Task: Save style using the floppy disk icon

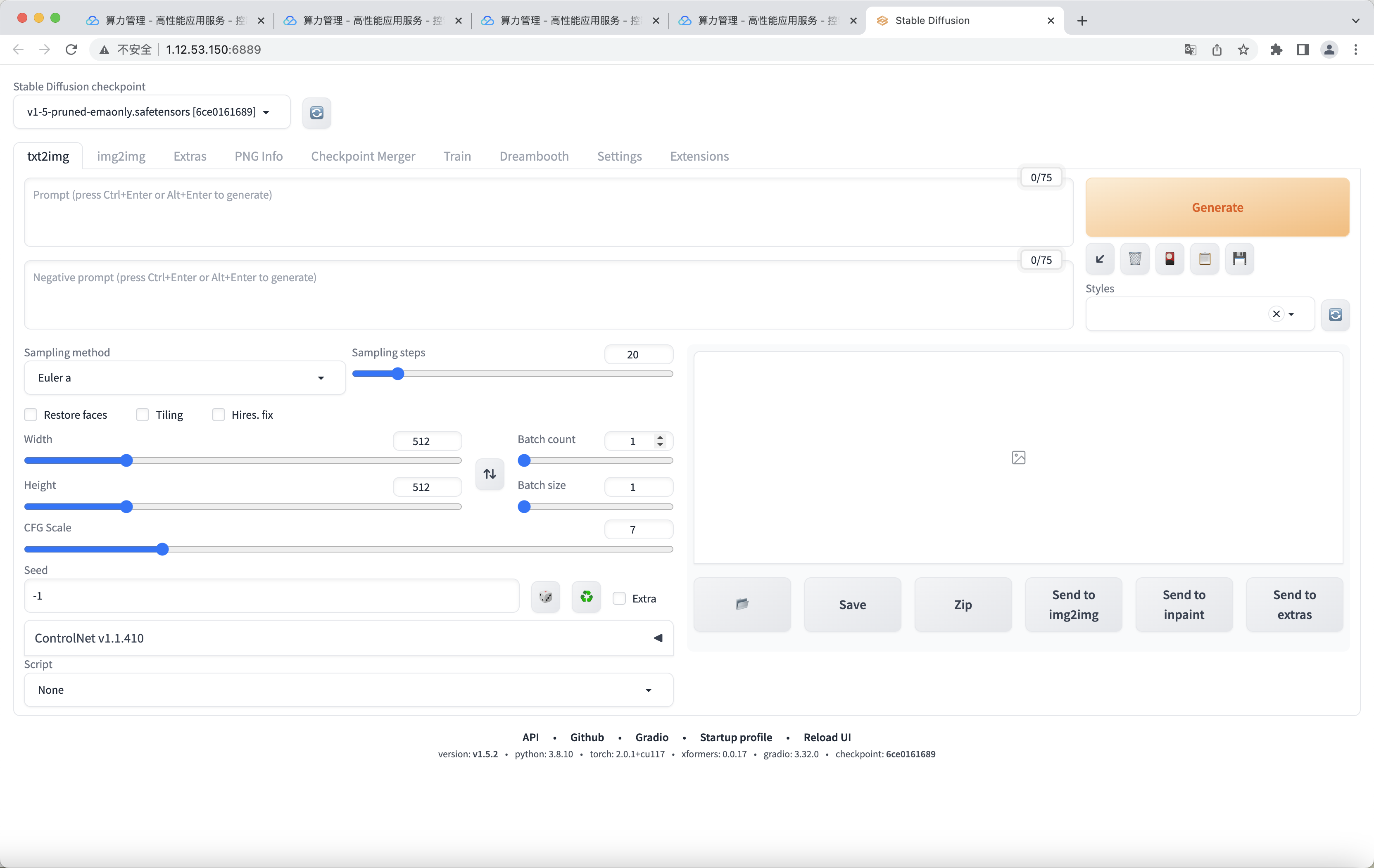Action: (x=1239, y=259)
